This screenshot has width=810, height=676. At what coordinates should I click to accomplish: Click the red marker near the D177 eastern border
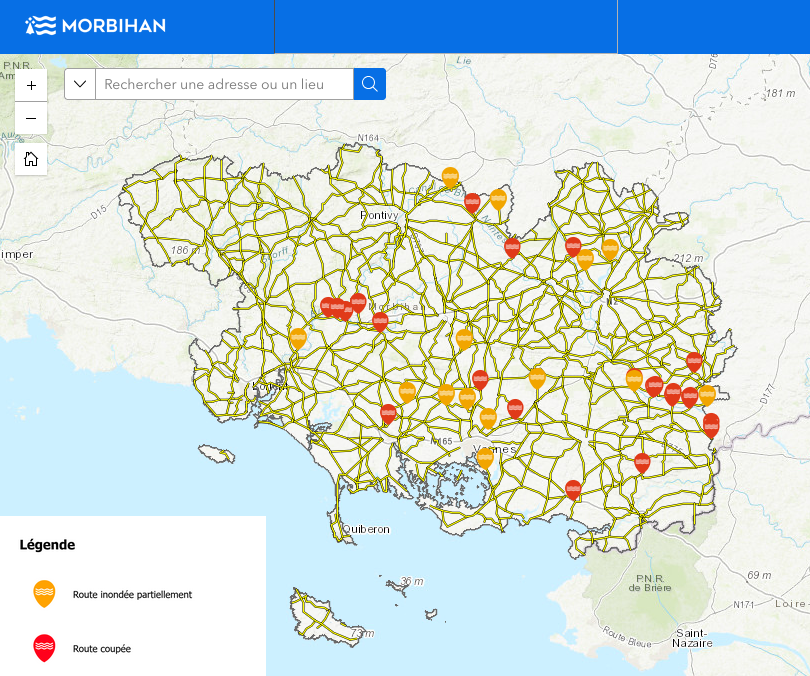point(711,423)
